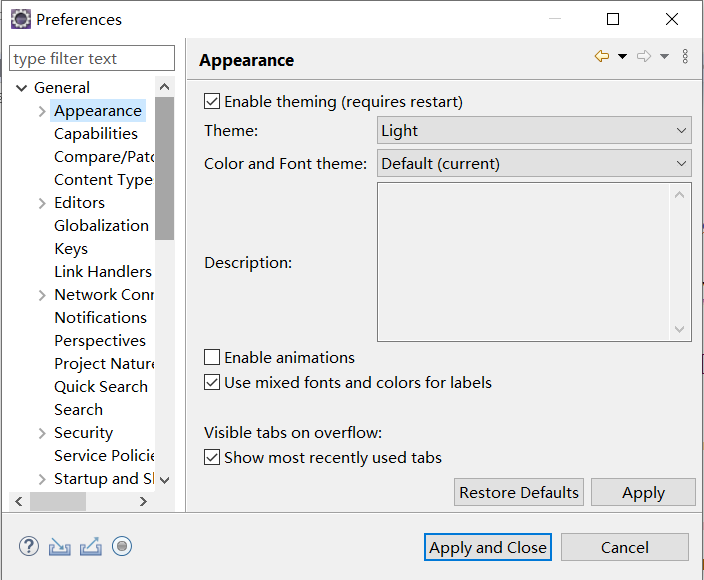Select Perspectives in the tree
Viewport: 704px width, 580px height.
[100, 341]
